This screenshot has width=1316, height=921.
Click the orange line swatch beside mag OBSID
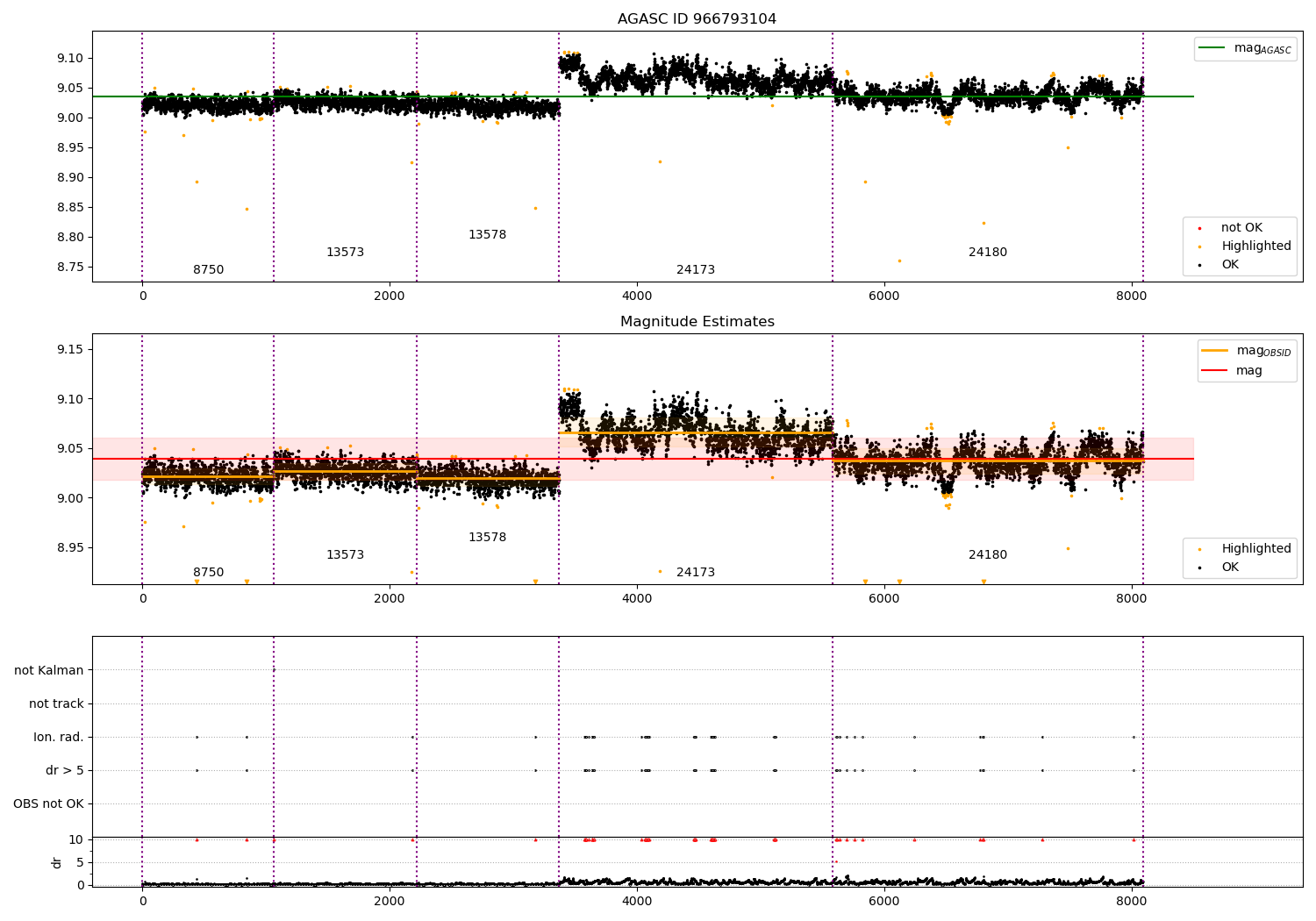click(1214, 351)
